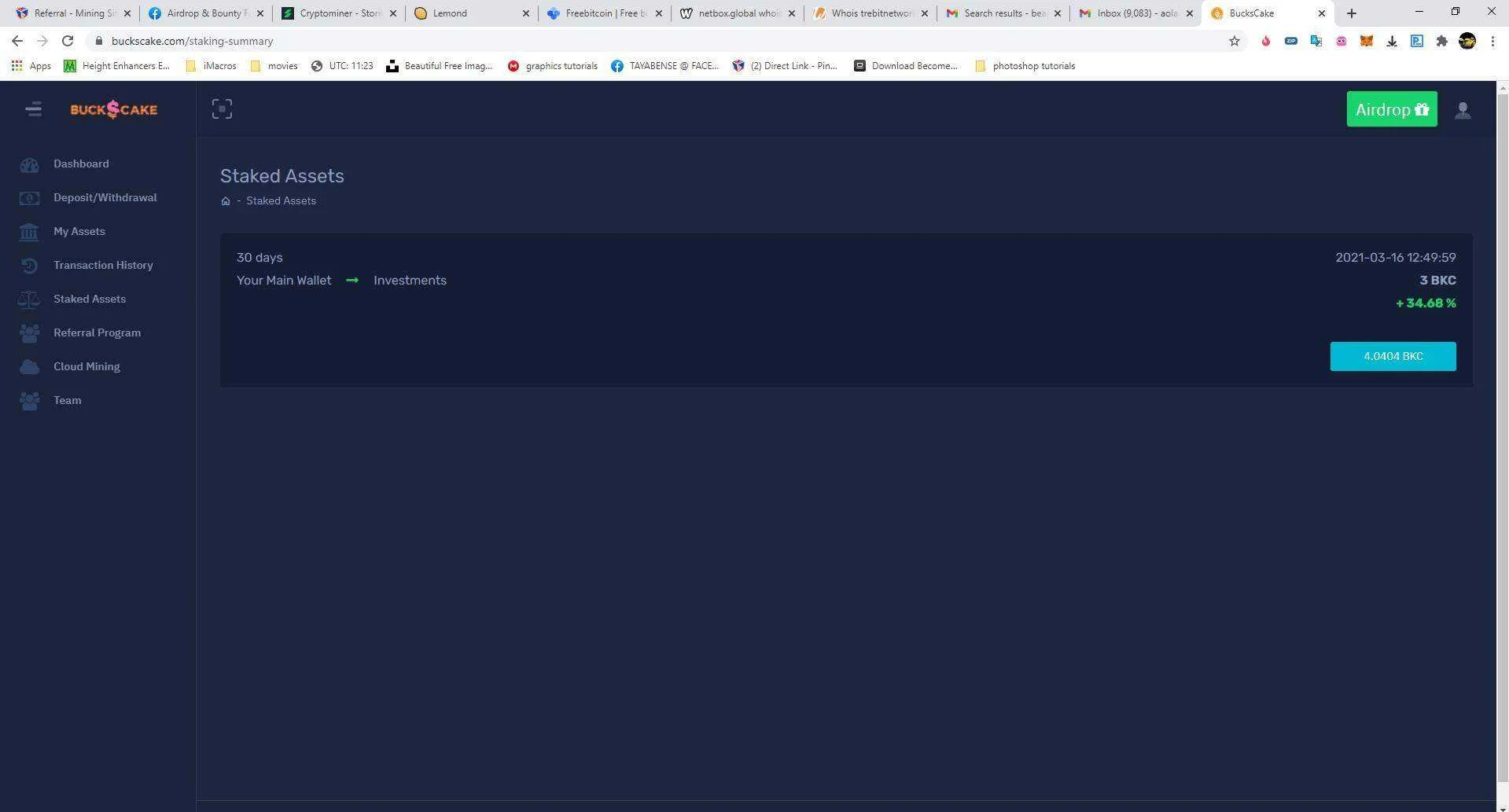The height and width of the screenshot is (812, 1509).
Task: Close the BucksCake tab
Action: click(x=1322, y=13)
